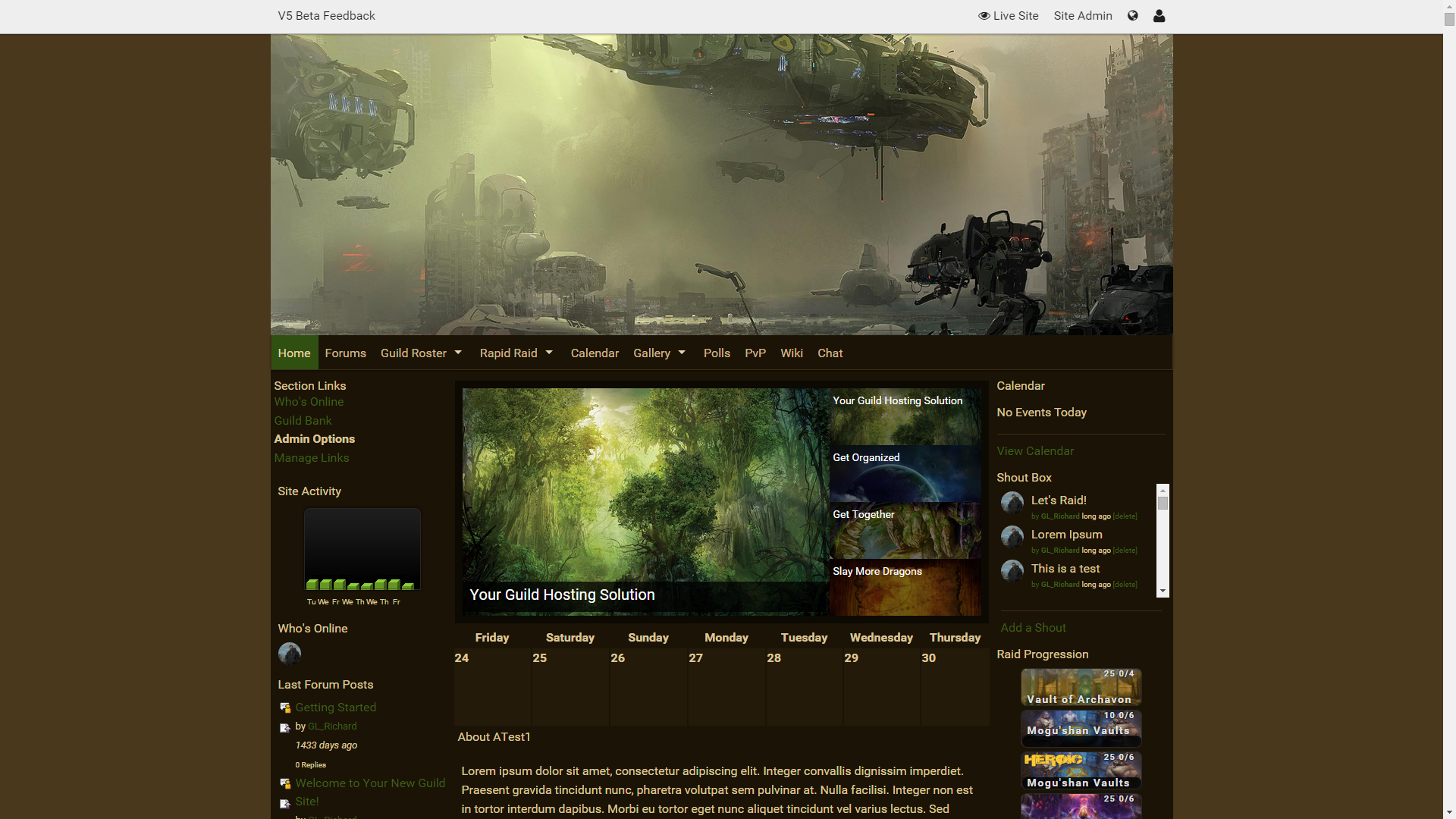This screenshot has height=819, width=1456.
Task: Open the Getting Started forum post
Action: pyautogui.click(x=336, y=707)
